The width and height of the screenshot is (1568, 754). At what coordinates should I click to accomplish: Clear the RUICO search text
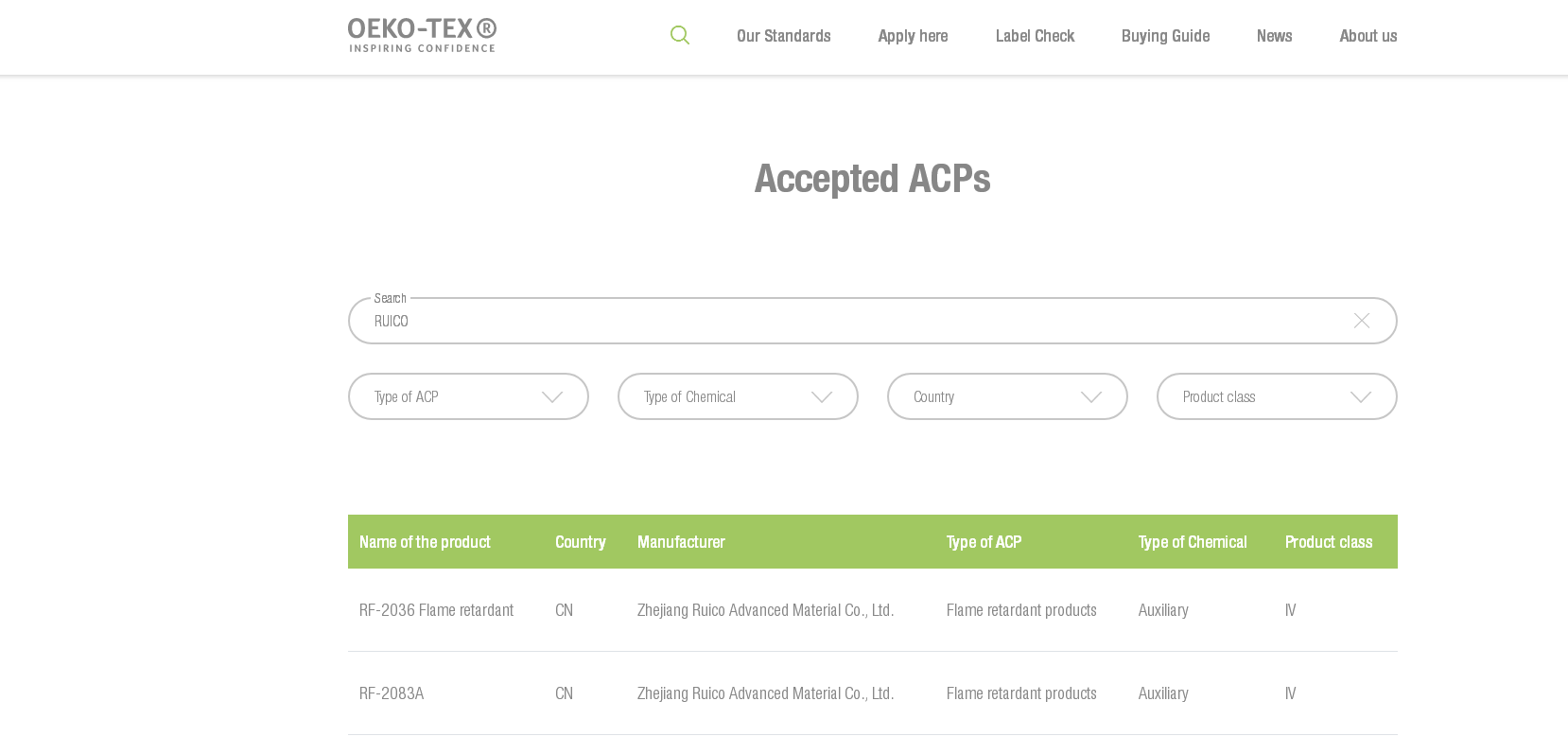pyautogui.click(x=1361, y=321)
